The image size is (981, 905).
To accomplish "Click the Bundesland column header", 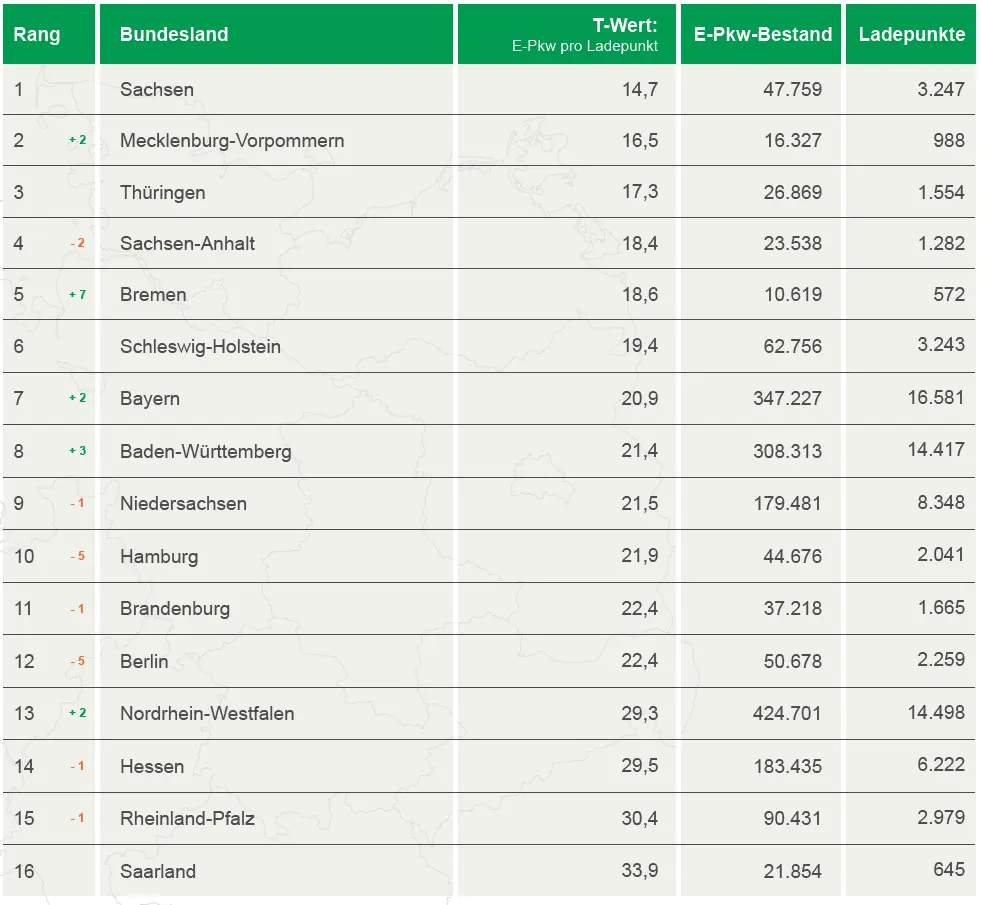I will tap(174, 34).
